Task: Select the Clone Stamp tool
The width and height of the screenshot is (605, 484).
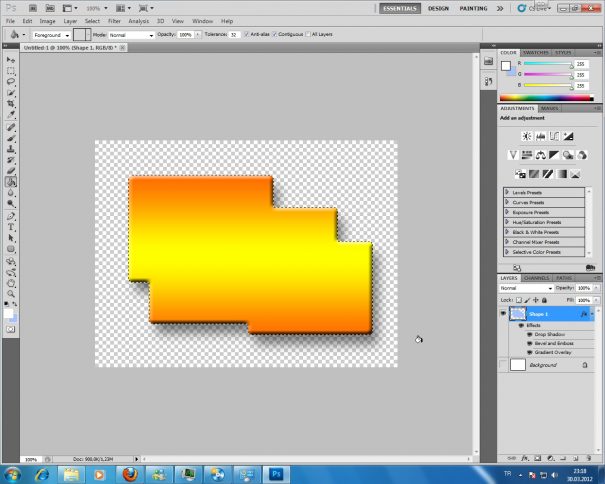Action: [11, 149]
